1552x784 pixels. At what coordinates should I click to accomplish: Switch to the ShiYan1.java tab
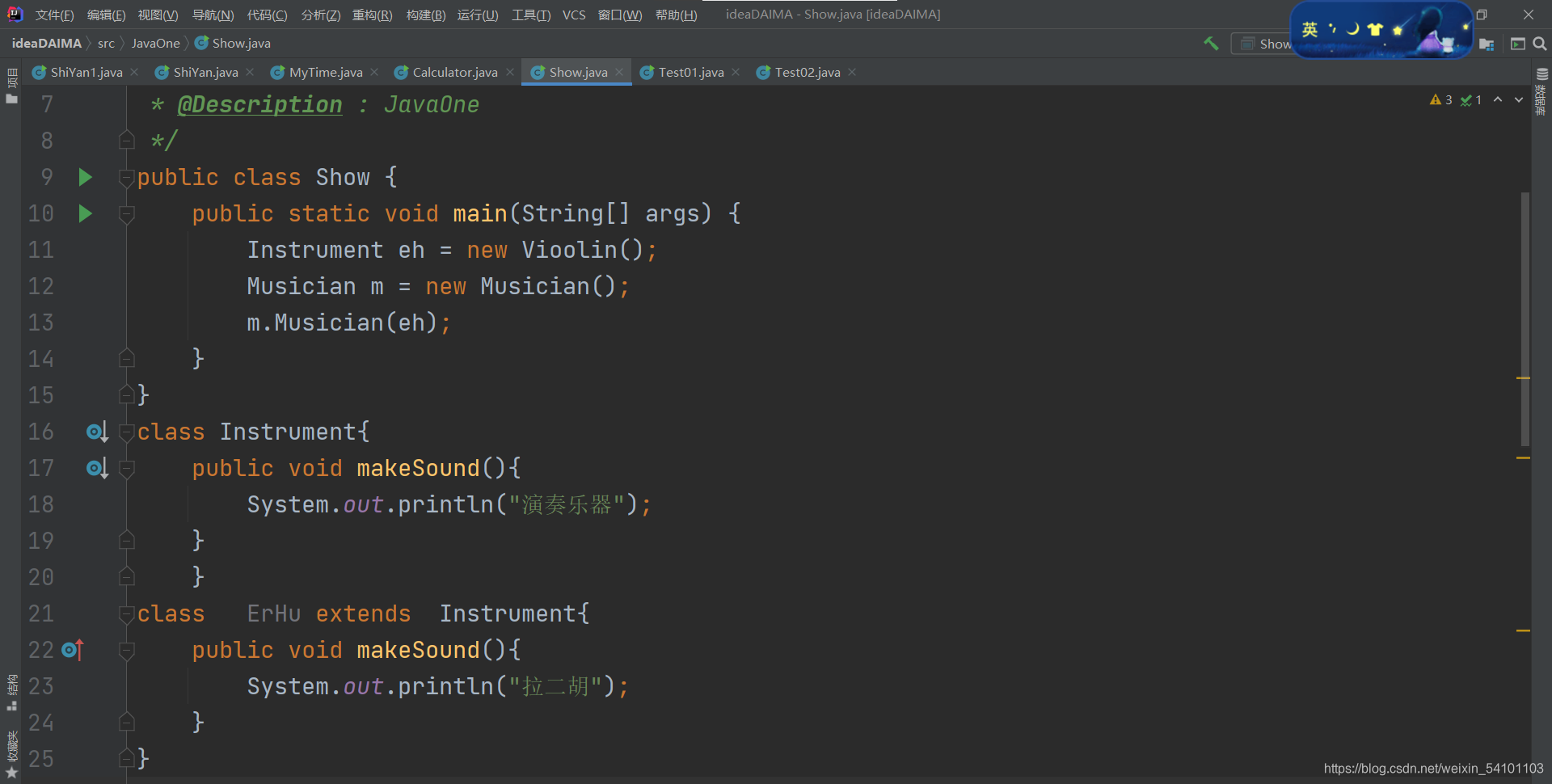point(86,72)
